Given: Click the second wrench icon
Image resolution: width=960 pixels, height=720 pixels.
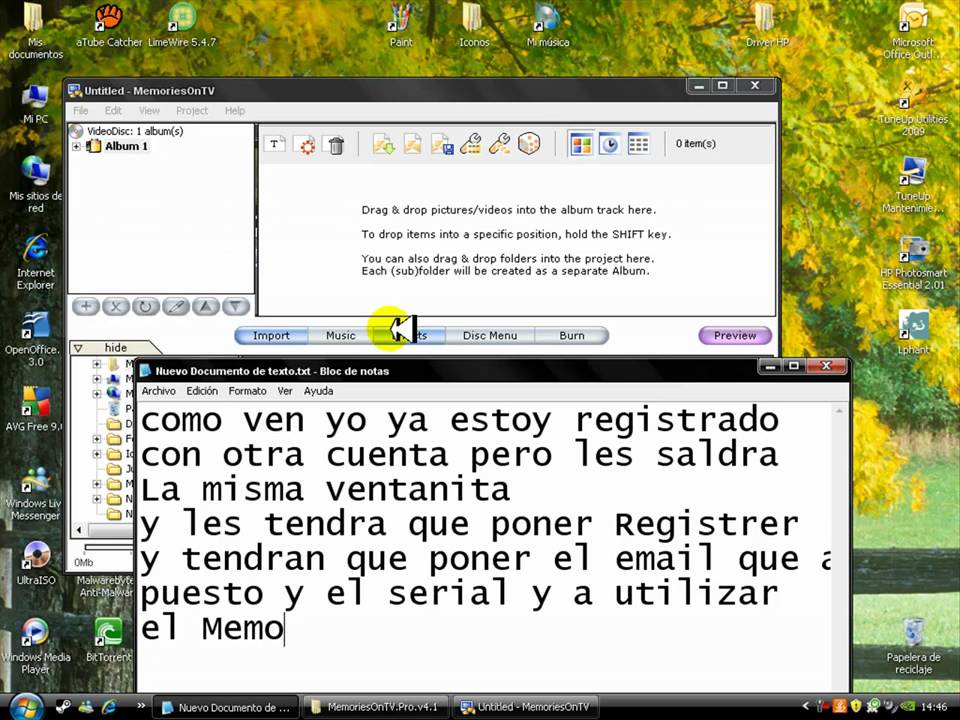Looking at the screenshot, I should click(x=500, y=144).
